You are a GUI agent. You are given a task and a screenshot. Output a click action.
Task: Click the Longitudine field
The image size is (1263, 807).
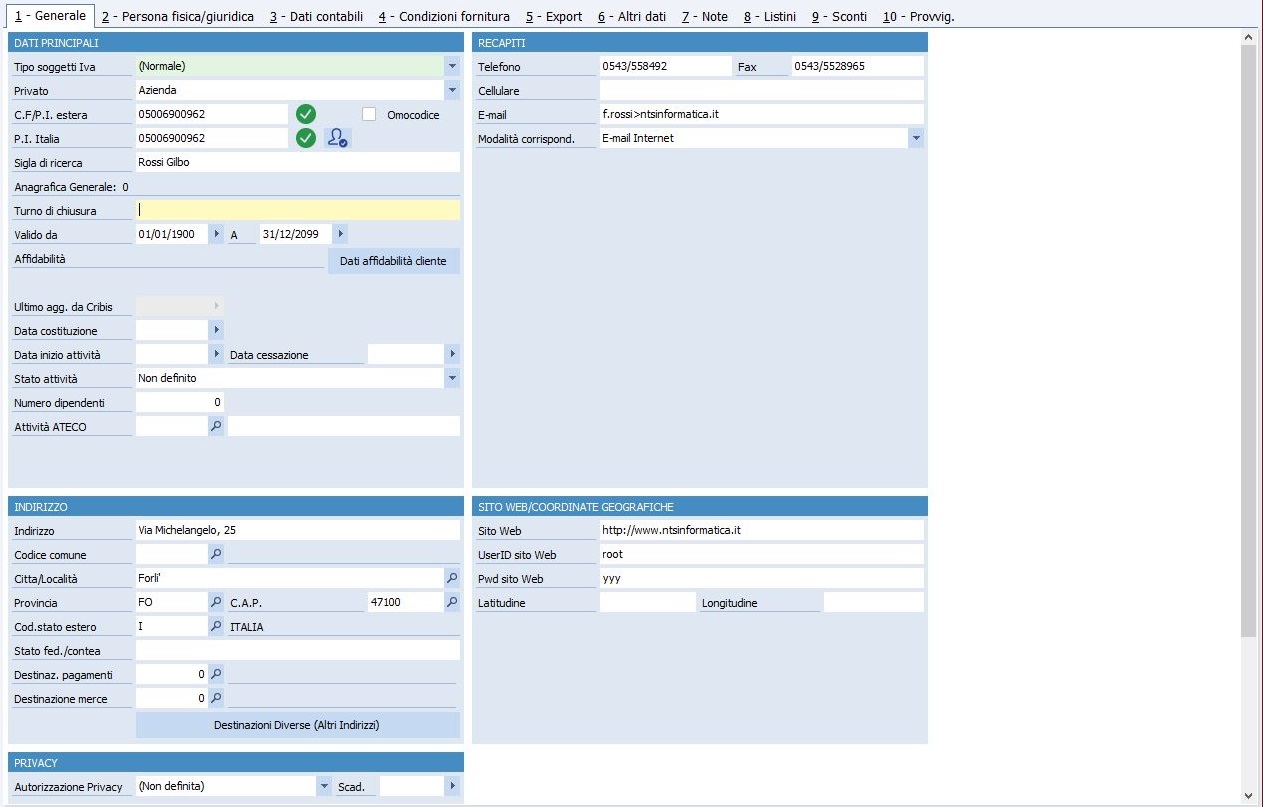874,602
